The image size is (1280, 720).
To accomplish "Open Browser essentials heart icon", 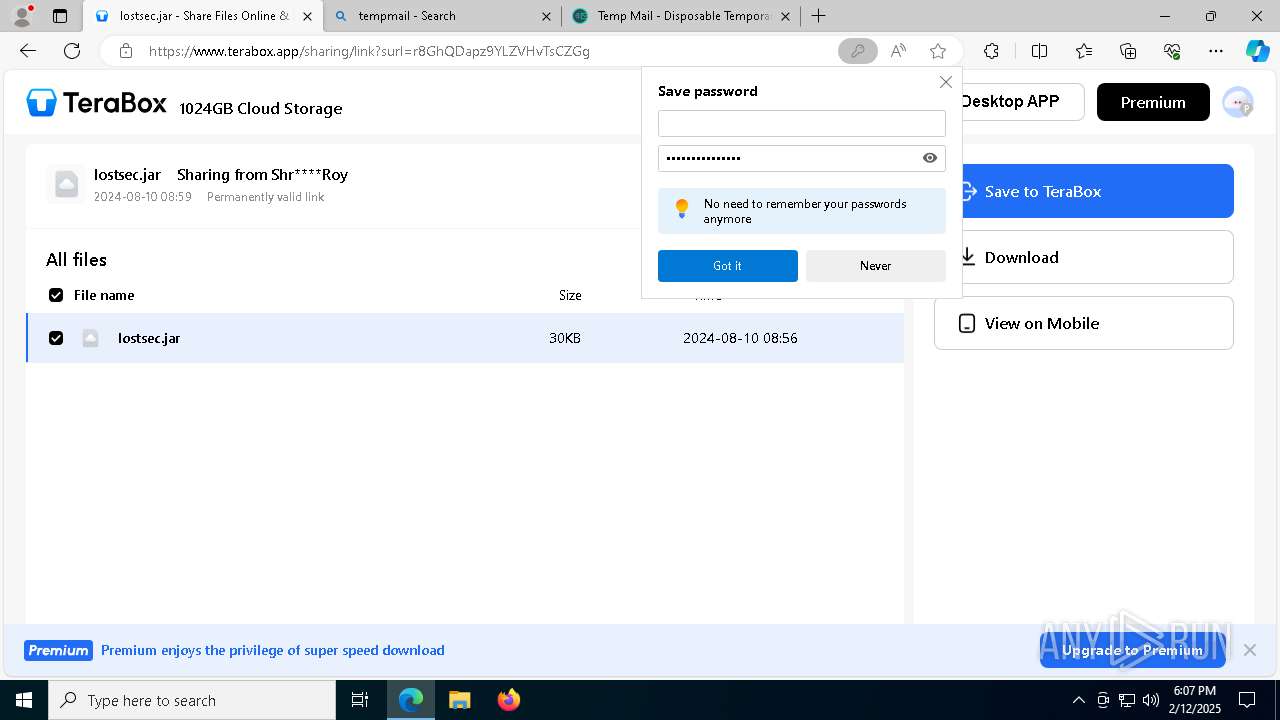I will (1172, 51).
